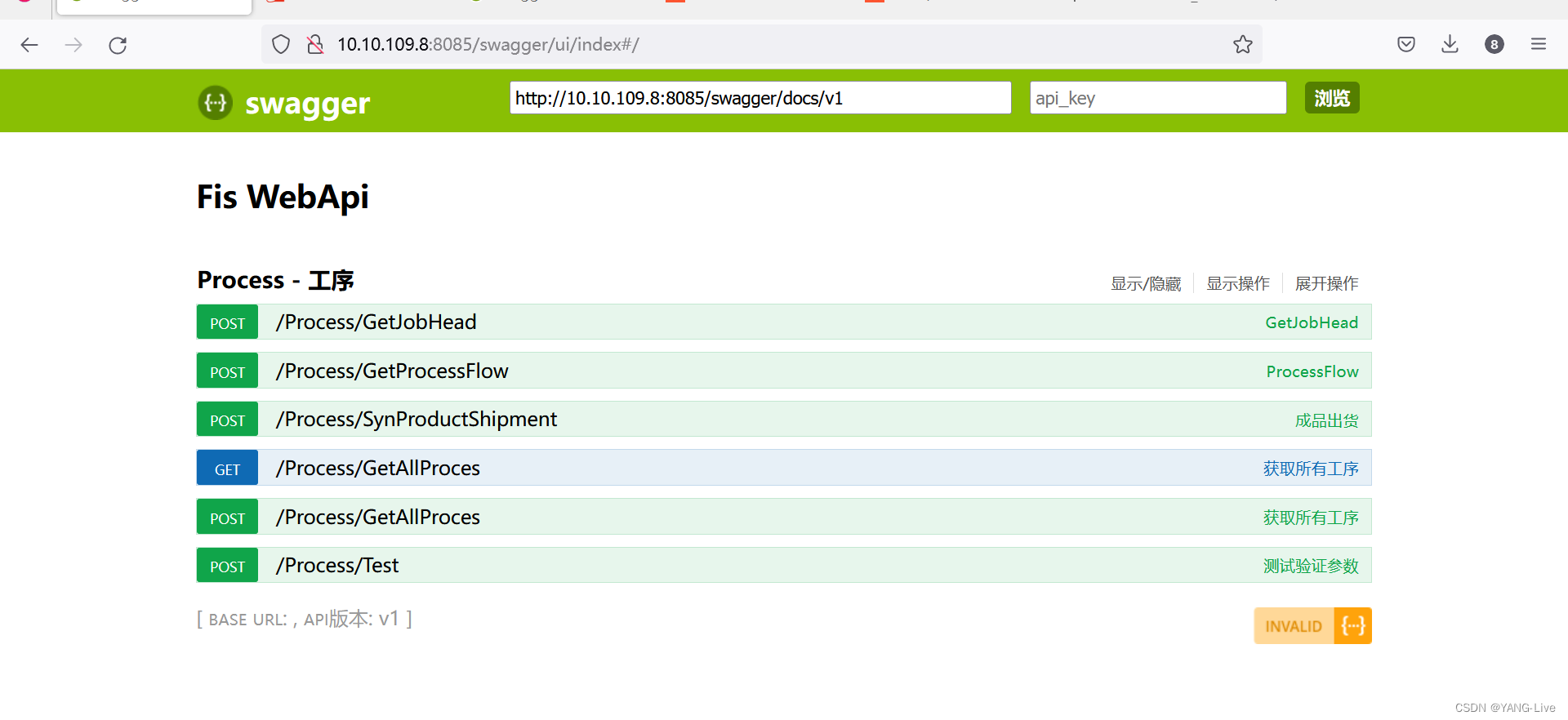Click into the api_key input field
Viewport: 1568px width, 720px height.
pyautogui.click(x=1158, y=98)
